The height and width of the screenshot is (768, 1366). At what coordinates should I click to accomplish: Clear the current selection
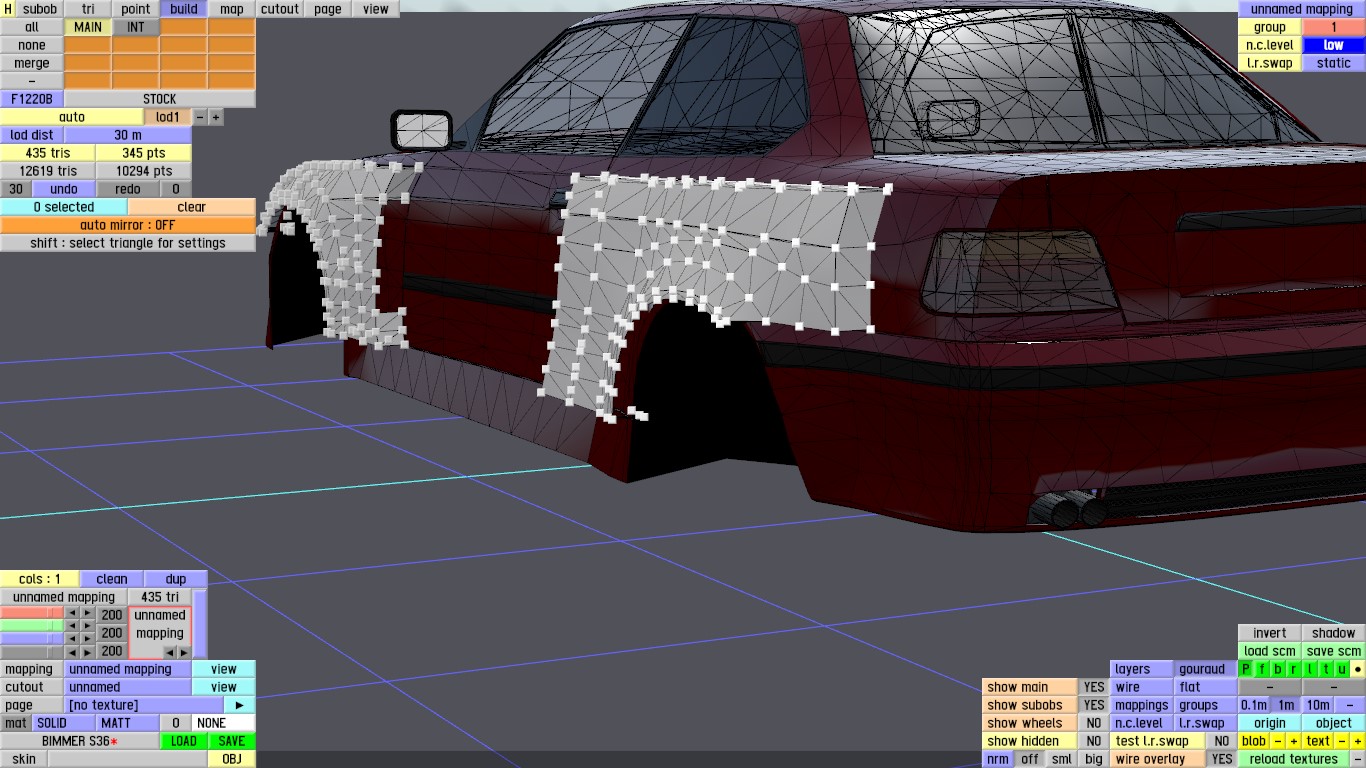192,207
